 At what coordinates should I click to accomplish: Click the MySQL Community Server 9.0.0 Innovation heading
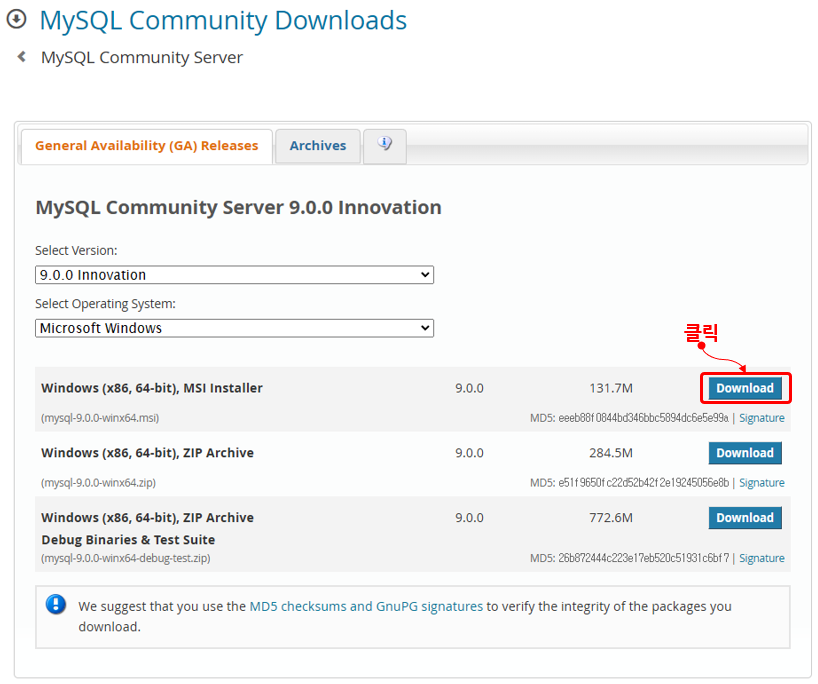pos(238,208)
